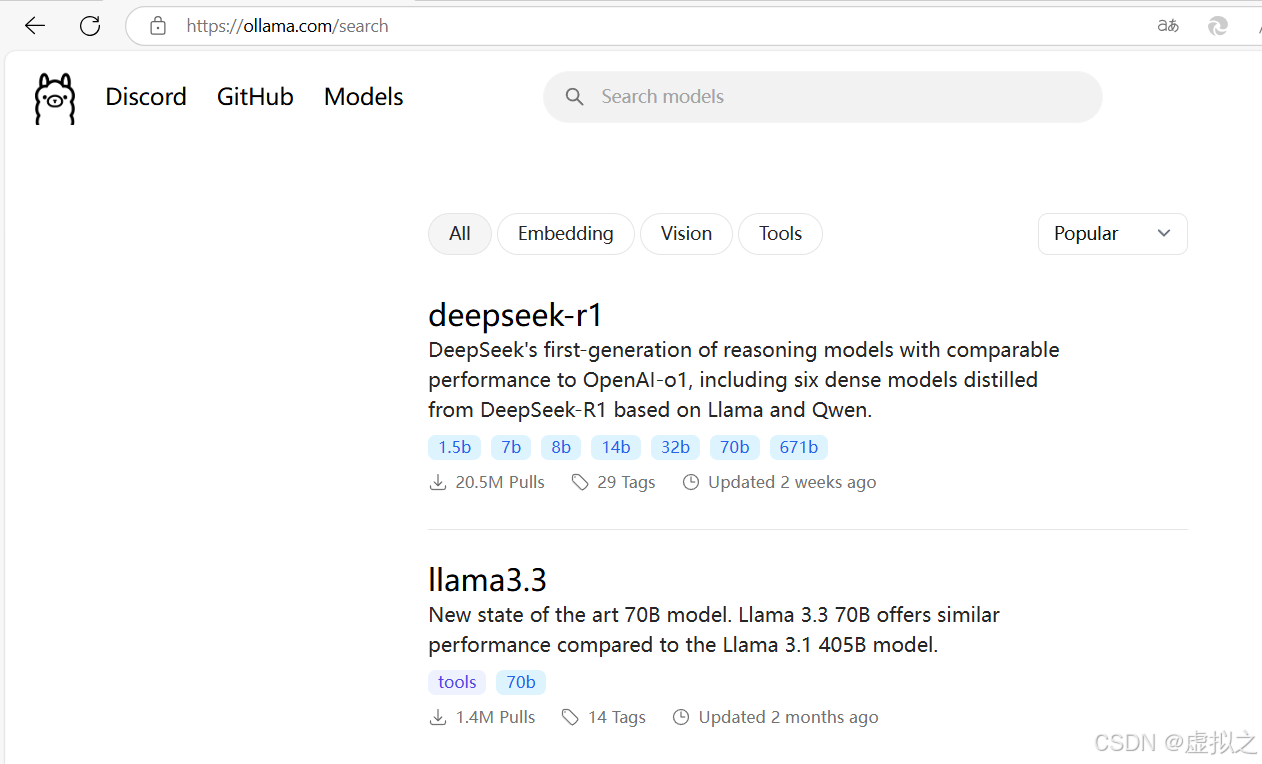Open the Discord link
This screenshot has width=1262, height=764.
click(x=146, y=97)
